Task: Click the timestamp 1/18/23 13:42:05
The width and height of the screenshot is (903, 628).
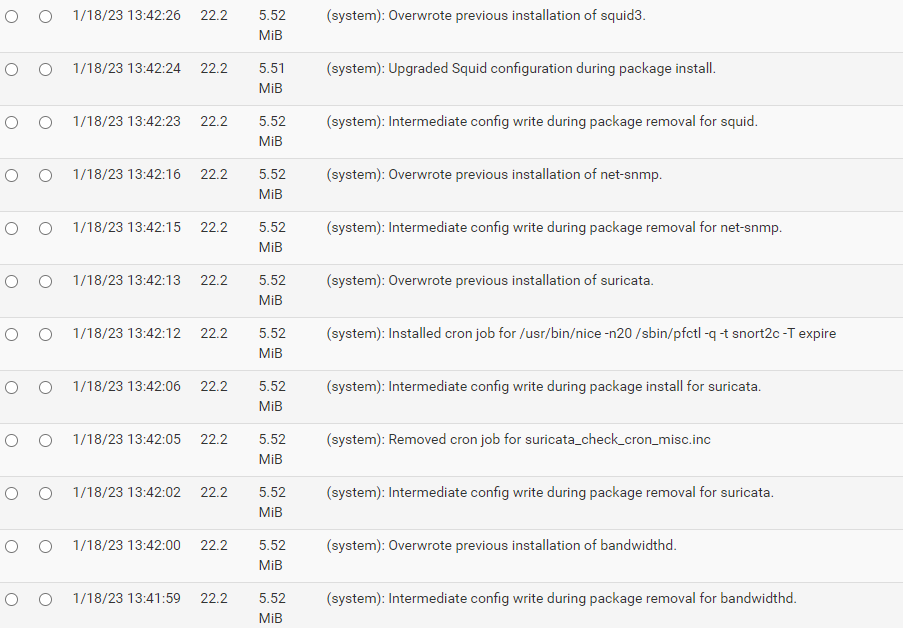Action: (127, 440)
